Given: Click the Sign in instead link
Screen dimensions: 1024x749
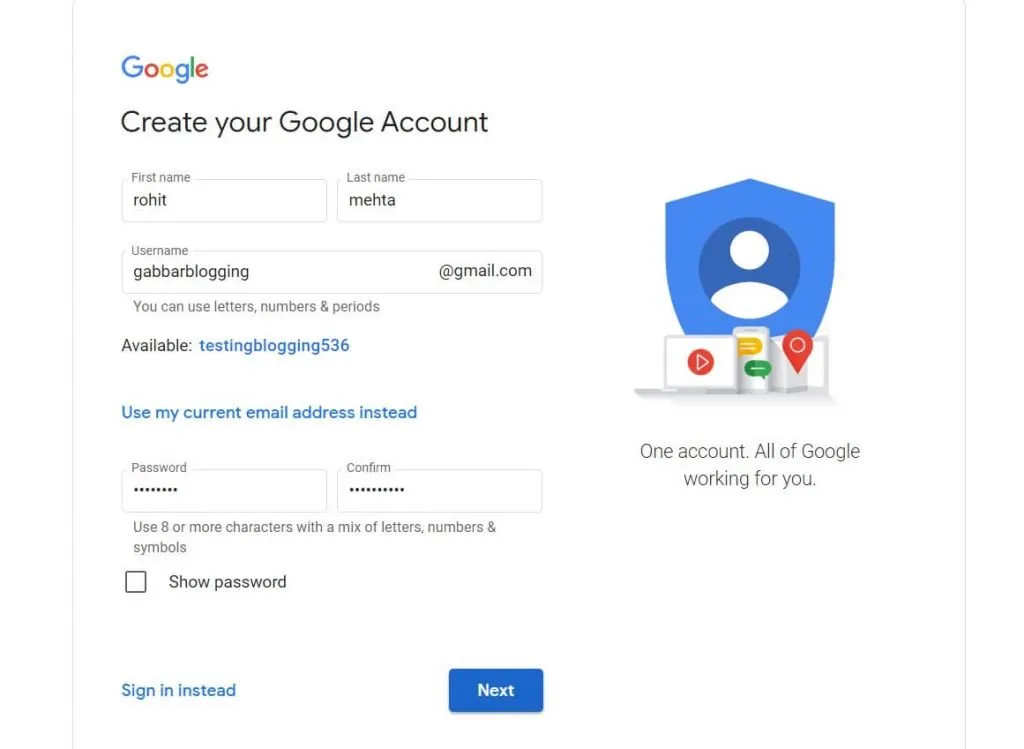Looking at the screenshot, I should [179, 690].
